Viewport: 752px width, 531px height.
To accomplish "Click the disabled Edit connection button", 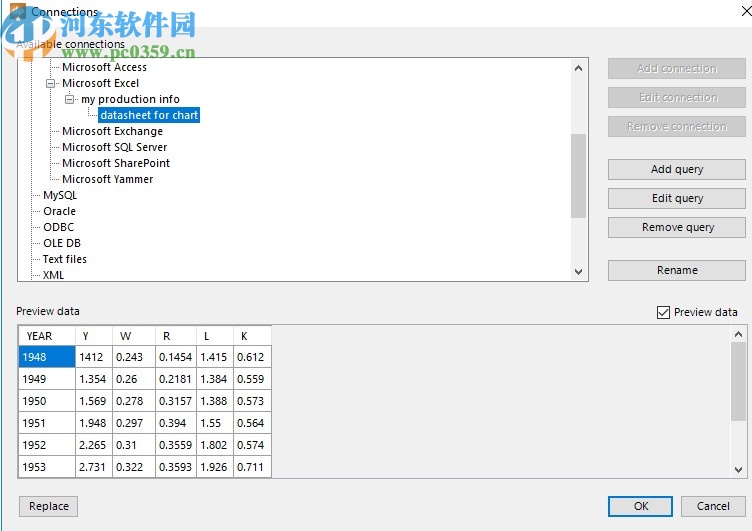I will click(677, 97).
